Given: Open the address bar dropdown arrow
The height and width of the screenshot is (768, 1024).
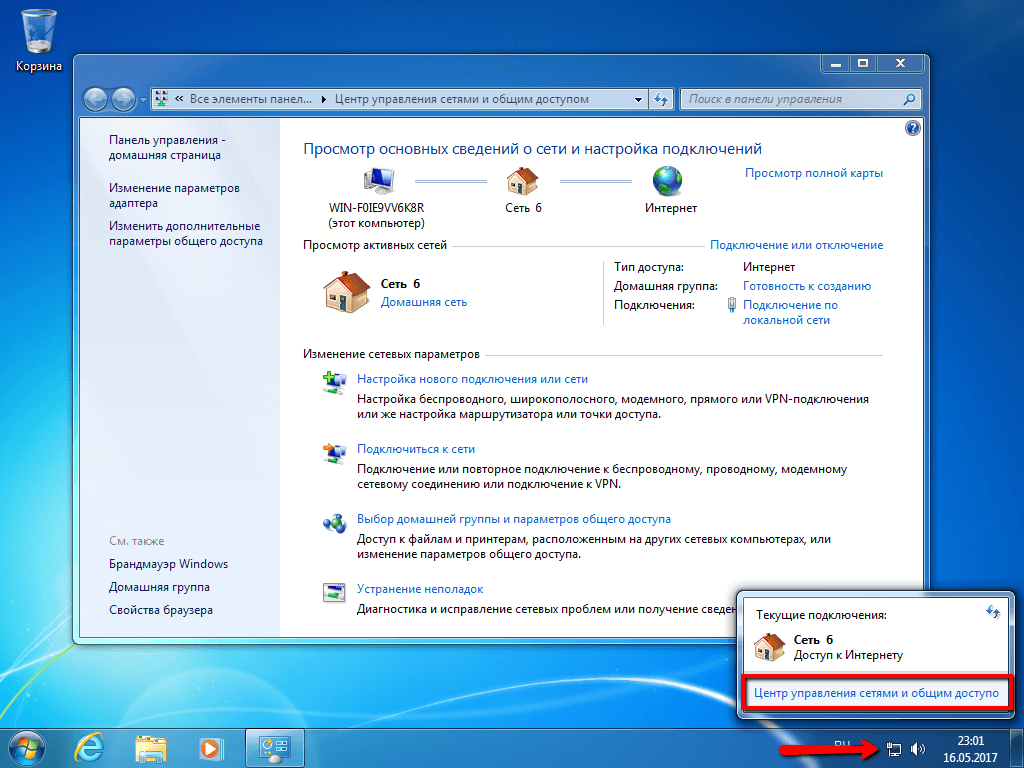Looking at the screenshot, I should [637, 99].
